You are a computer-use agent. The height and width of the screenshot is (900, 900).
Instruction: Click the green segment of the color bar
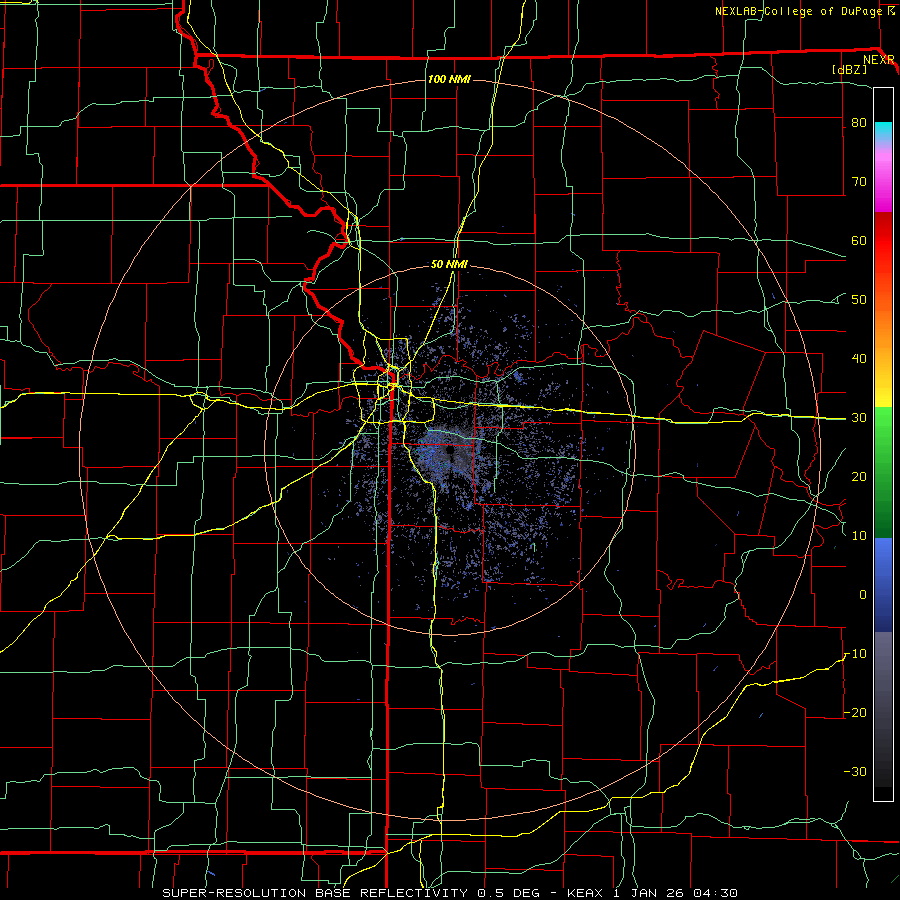coord(883,472)
